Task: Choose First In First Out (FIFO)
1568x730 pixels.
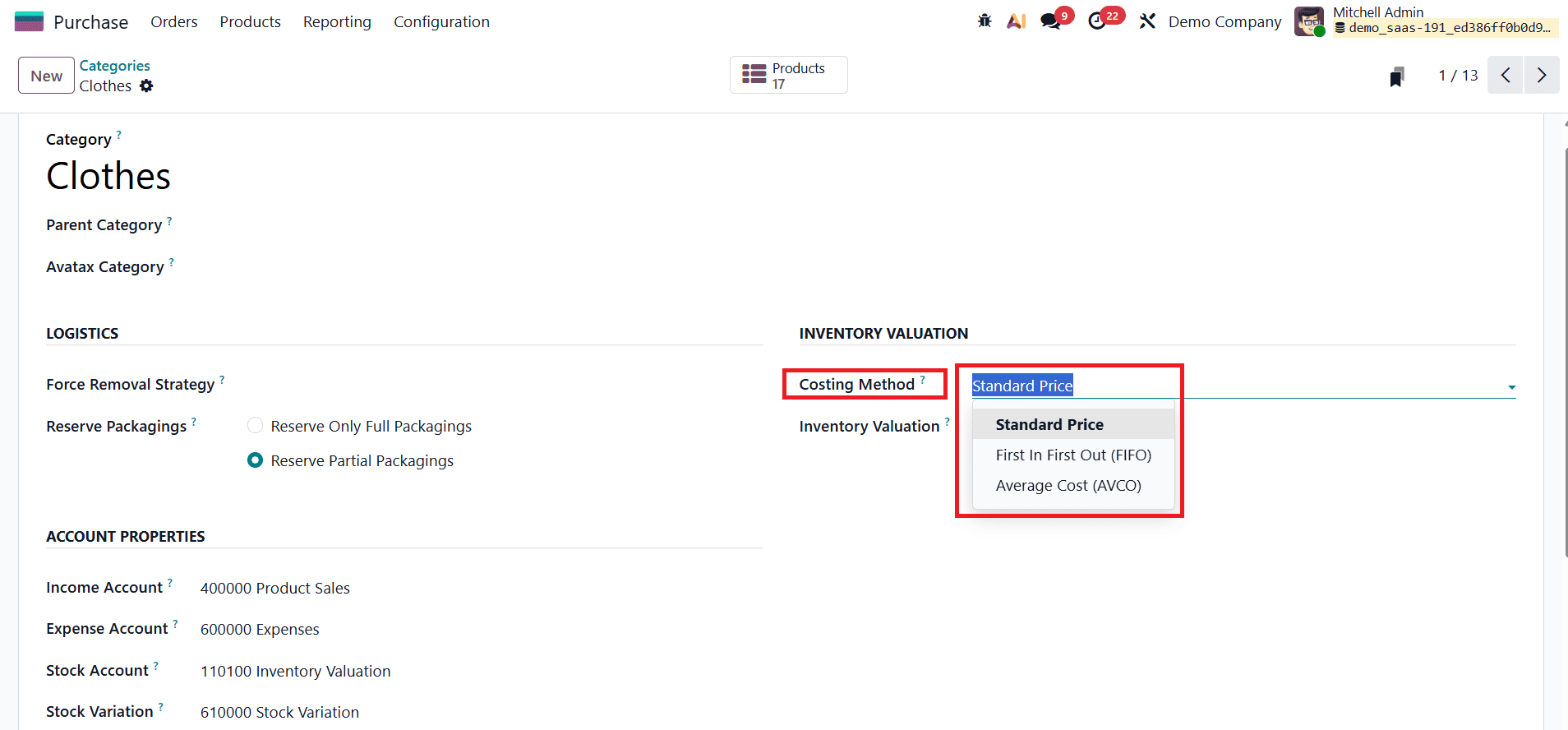Action: pyautogui.click(x=1072, y=455)
